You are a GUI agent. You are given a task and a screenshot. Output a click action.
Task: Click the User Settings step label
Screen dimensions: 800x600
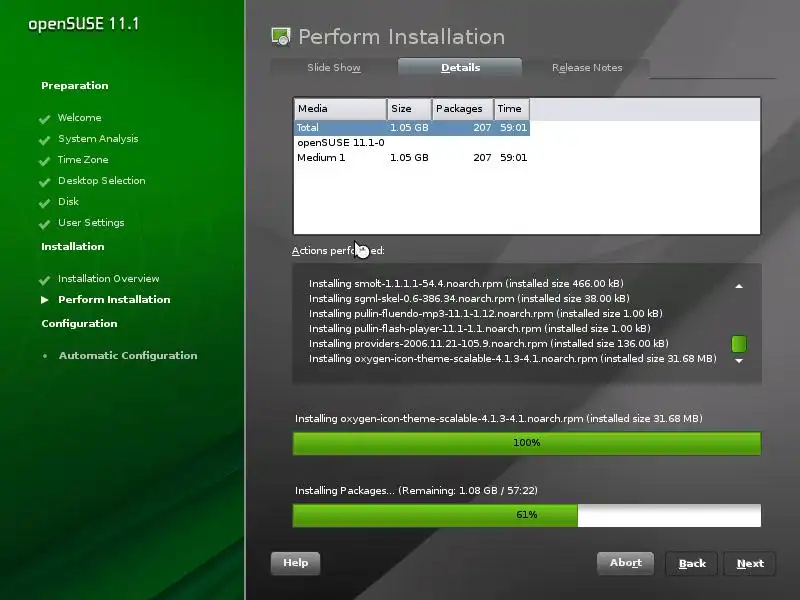pos(91,223)
